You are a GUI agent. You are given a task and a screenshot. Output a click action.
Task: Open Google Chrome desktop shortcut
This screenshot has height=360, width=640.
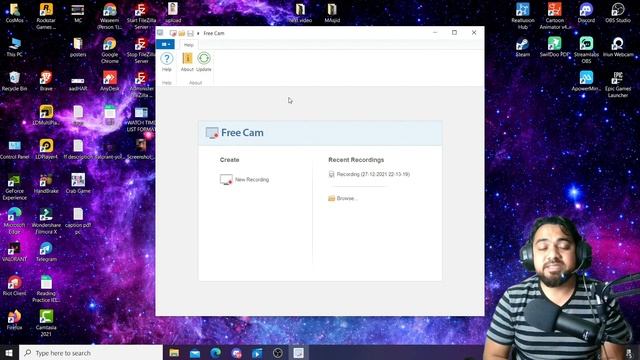(x=110, y=51)
